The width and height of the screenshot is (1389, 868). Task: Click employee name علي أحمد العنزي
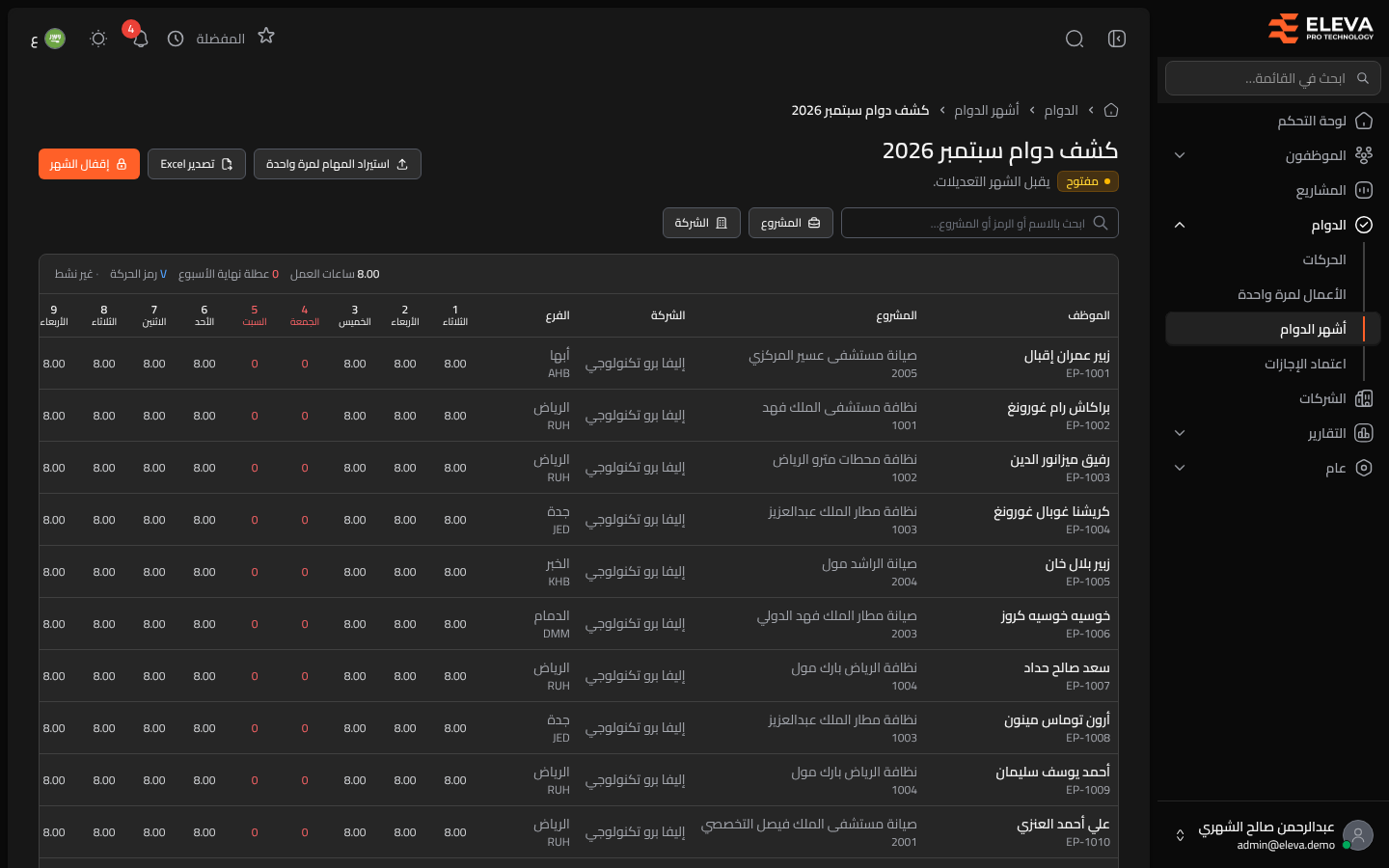(1063, 825)
